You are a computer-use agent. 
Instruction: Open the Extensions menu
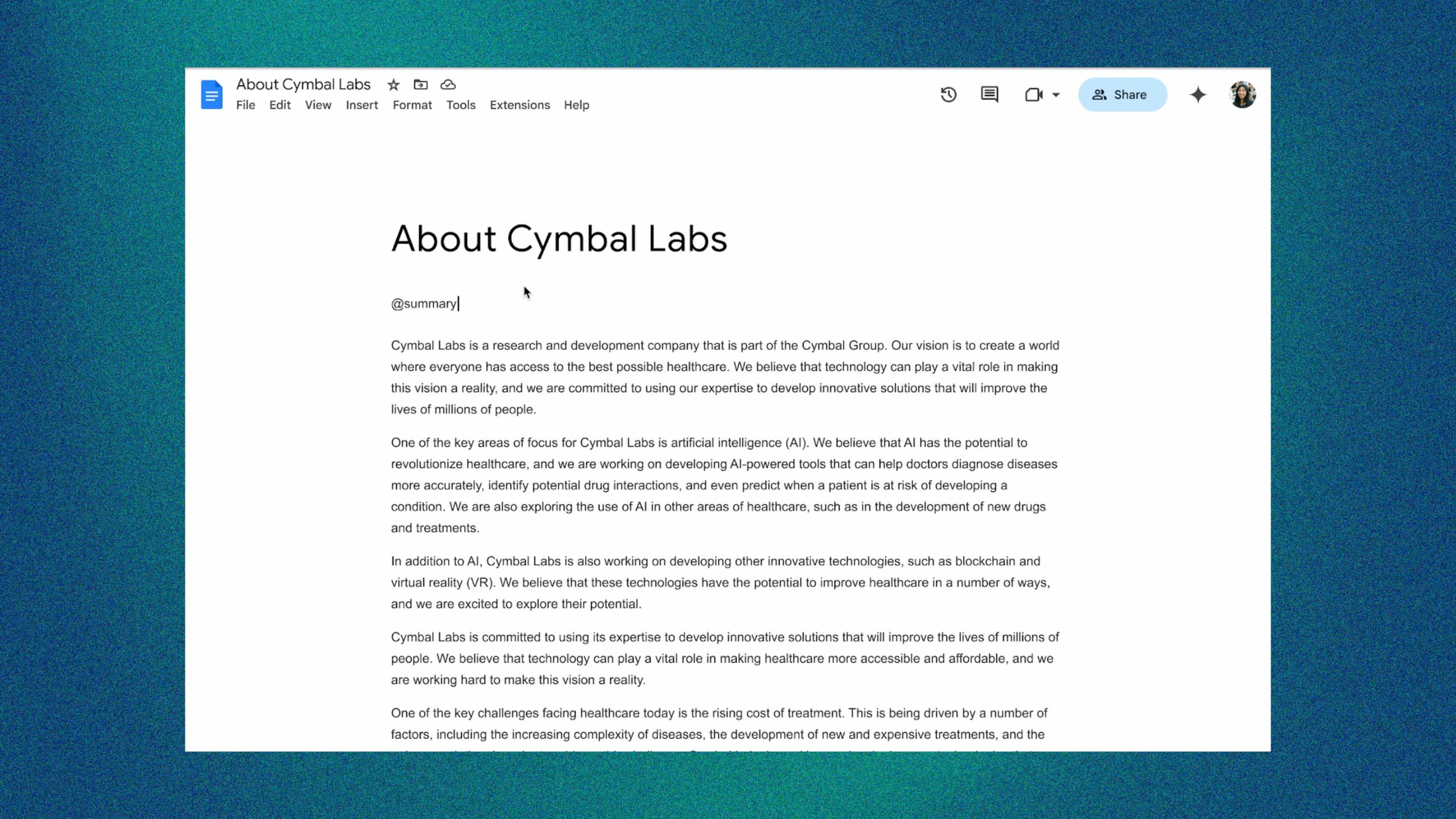pos(519,105)
